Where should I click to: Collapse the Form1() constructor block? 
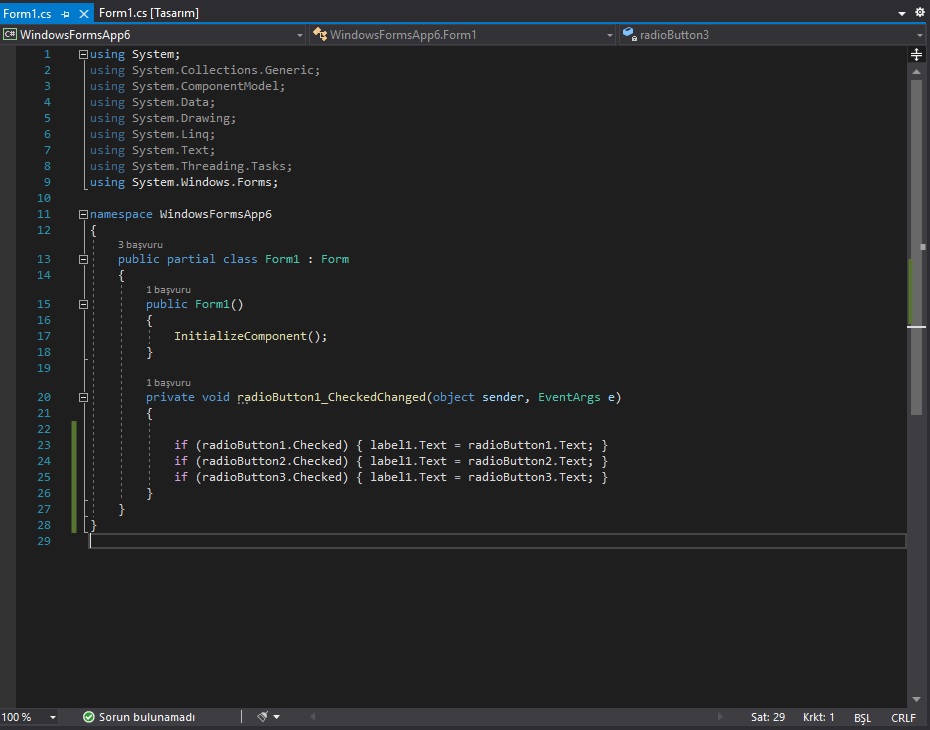tap(84, 304)
